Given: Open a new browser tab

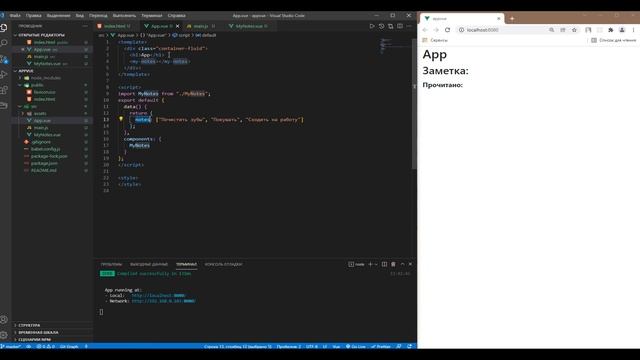Looking at the screenshot, I should click(x=512, y=18).
